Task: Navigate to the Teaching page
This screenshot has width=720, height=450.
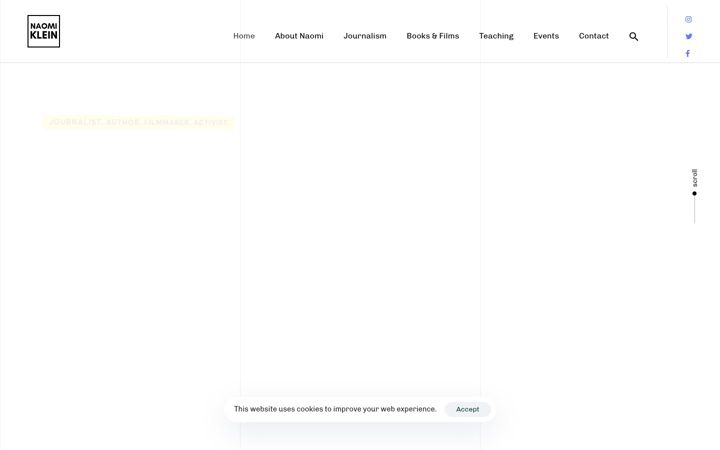Action: click(x=496, y=36)
